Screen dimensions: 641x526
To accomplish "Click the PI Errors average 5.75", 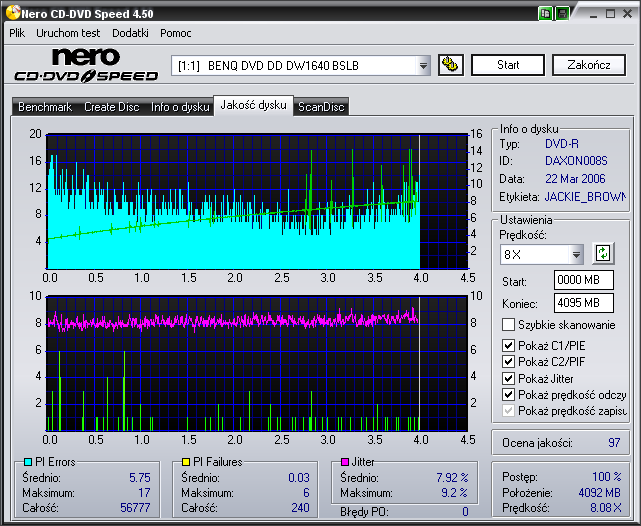I will coord(139,477).
